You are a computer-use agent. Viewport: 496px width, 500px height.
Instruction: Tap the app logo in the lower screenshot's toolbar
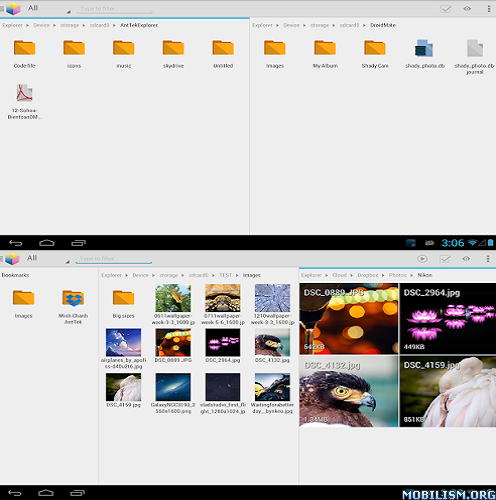[13, 259]
